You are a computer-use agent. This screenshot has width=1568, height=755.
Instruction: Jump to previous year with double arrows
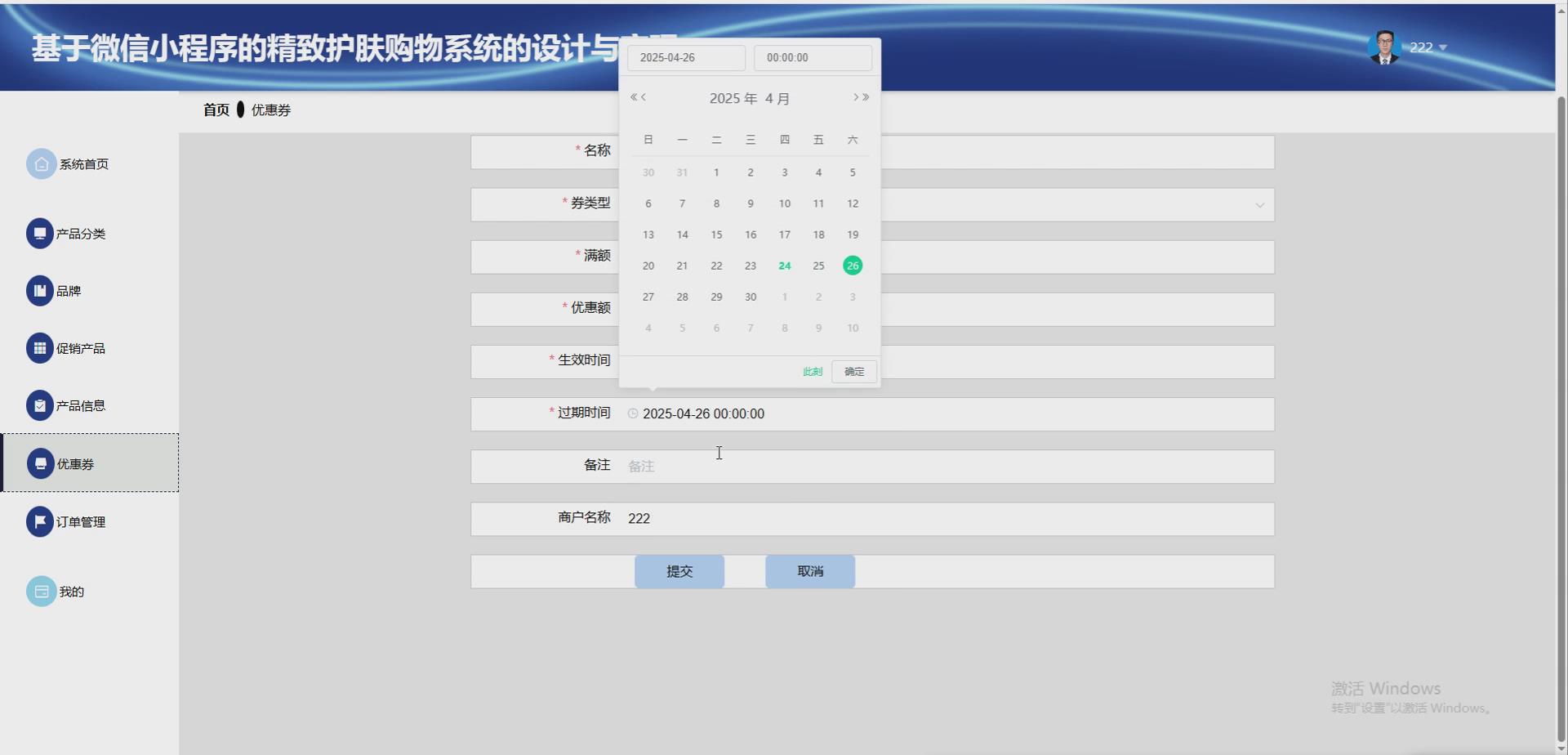635,97
